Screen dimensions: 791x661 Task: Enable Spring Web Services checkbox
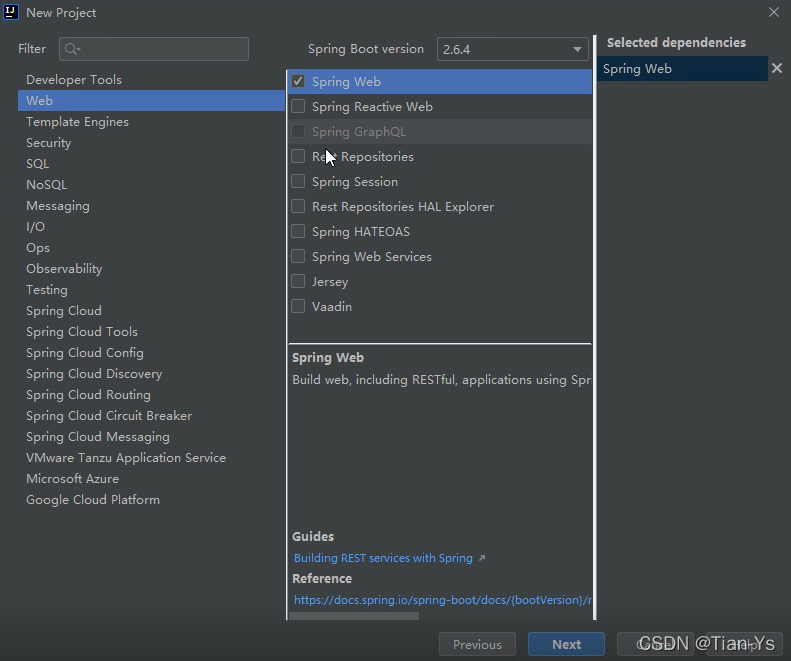tap(298, 256)
